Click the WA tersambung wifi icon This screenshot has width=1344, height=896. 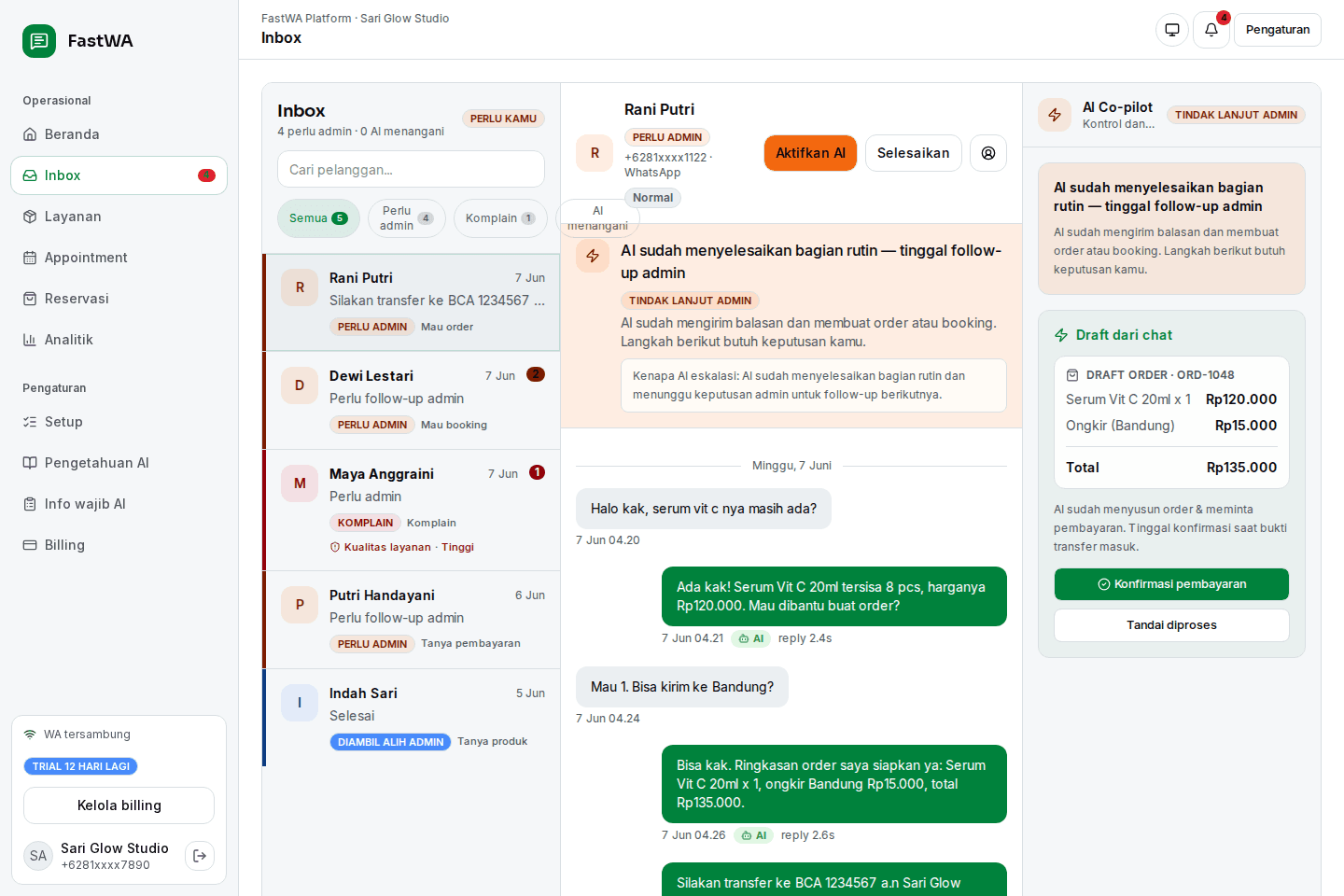coord(30,735)
